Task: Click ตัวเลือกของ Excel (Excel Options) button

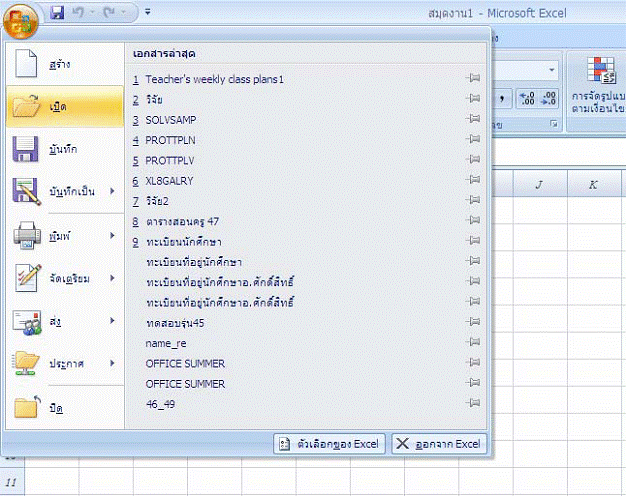Action: click(x=329, y=444)
